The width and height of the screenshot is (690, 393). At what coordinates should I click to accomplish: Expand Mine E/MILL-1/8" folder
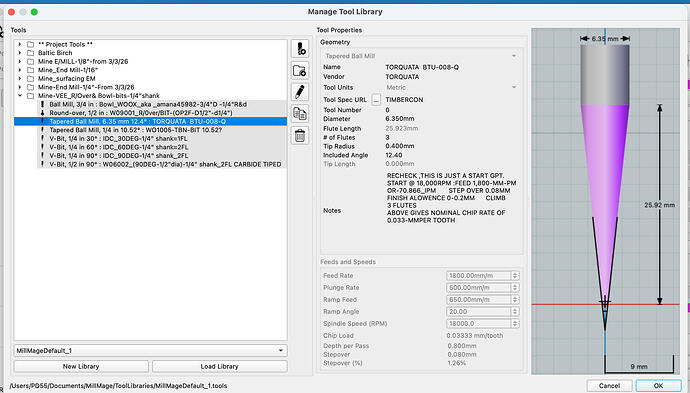[x=19, y=62]
